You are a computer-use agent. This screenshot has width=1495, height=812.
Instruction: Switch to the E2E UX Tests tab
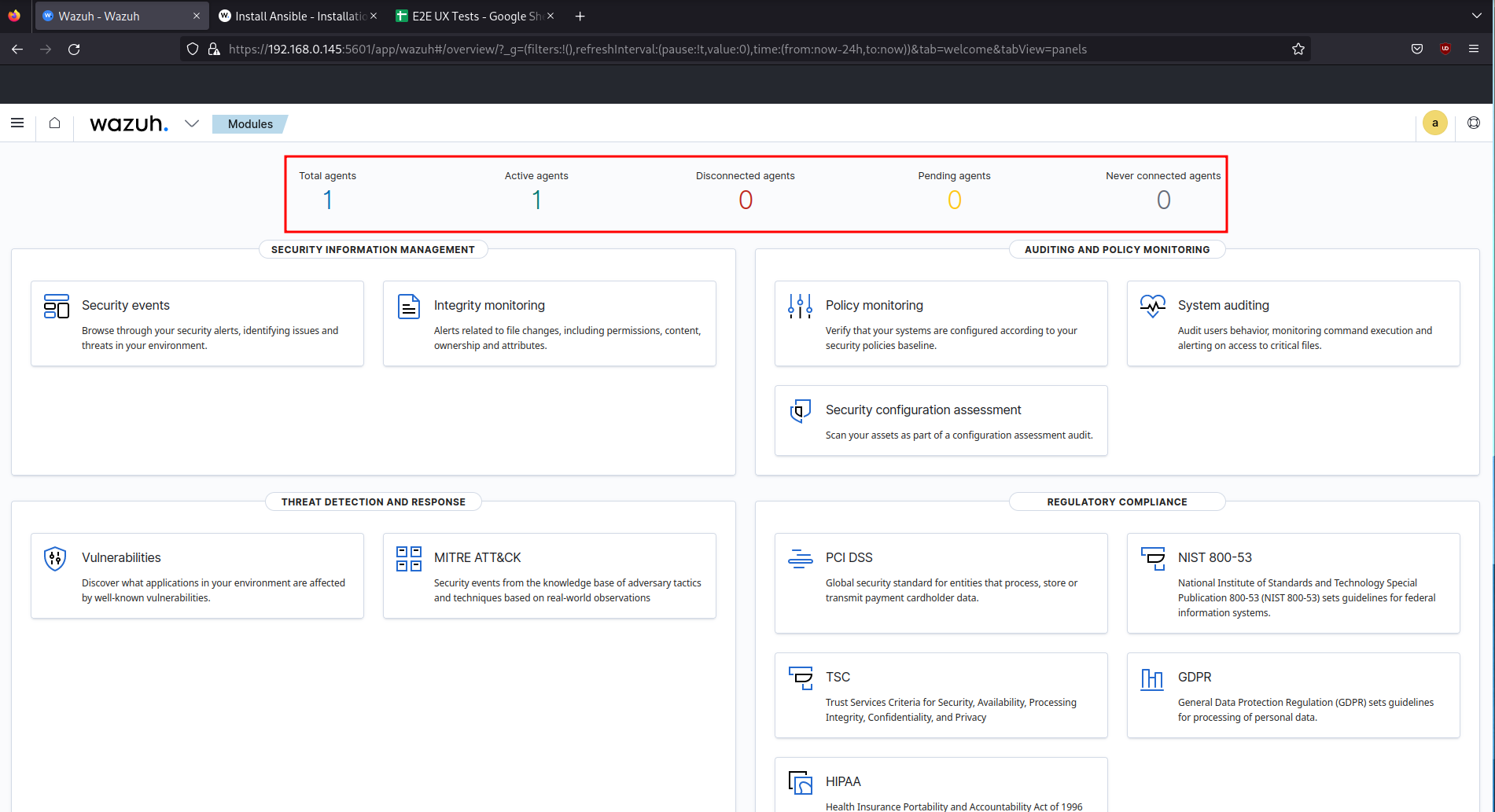coord(475,16)
